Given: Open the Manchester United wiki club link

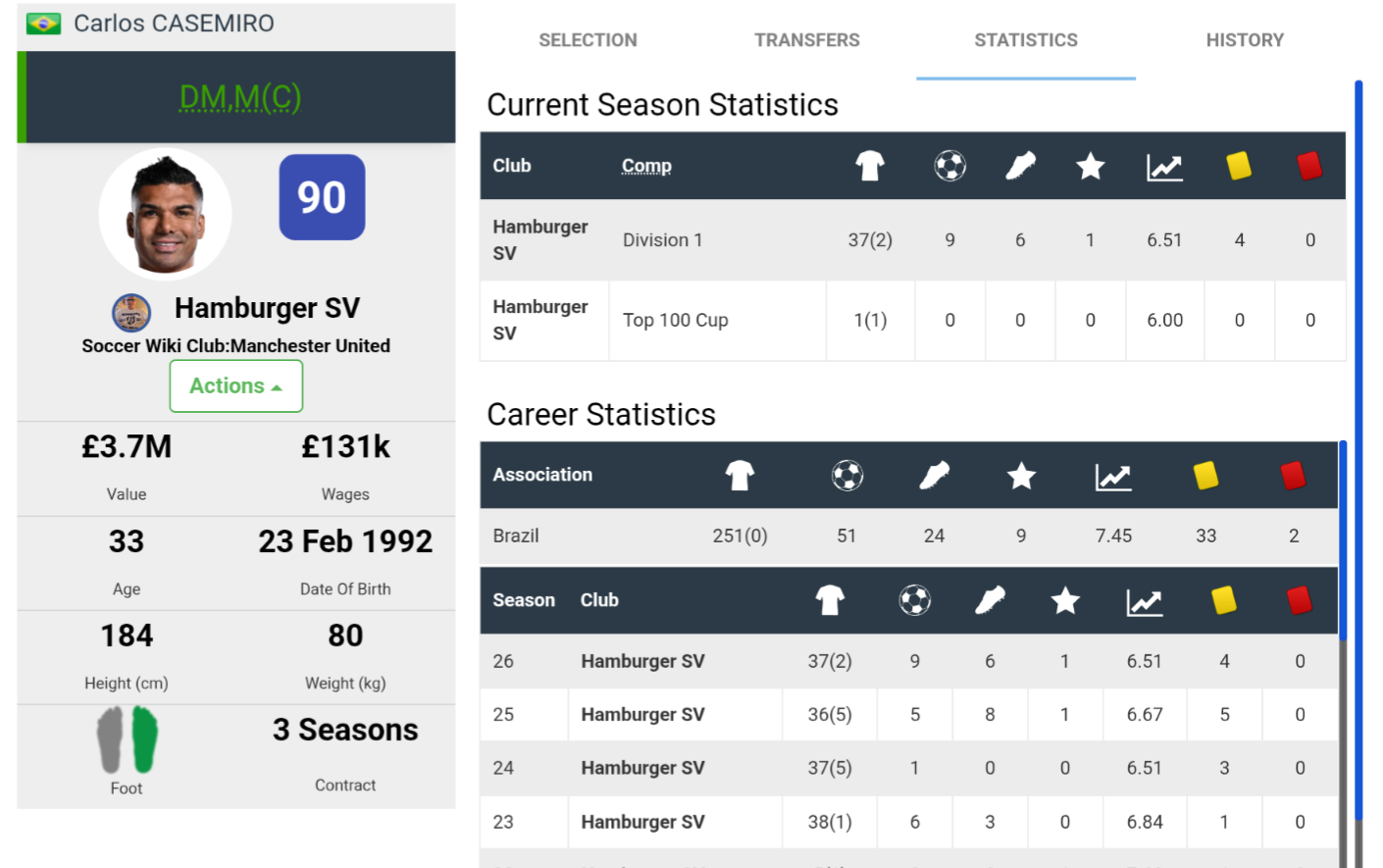Looking at the screenshot, I should (302, 346).
